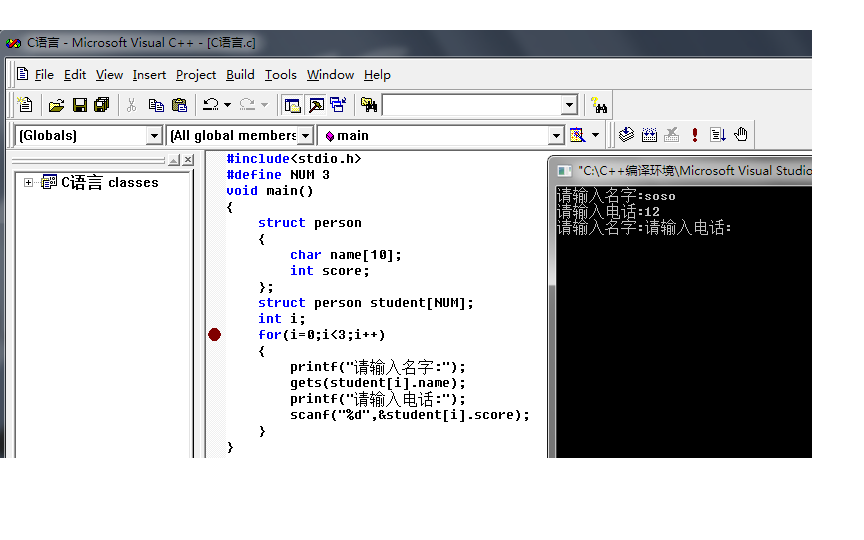
Task: Click the Cut scissors icon
Action: pos(131,105)
